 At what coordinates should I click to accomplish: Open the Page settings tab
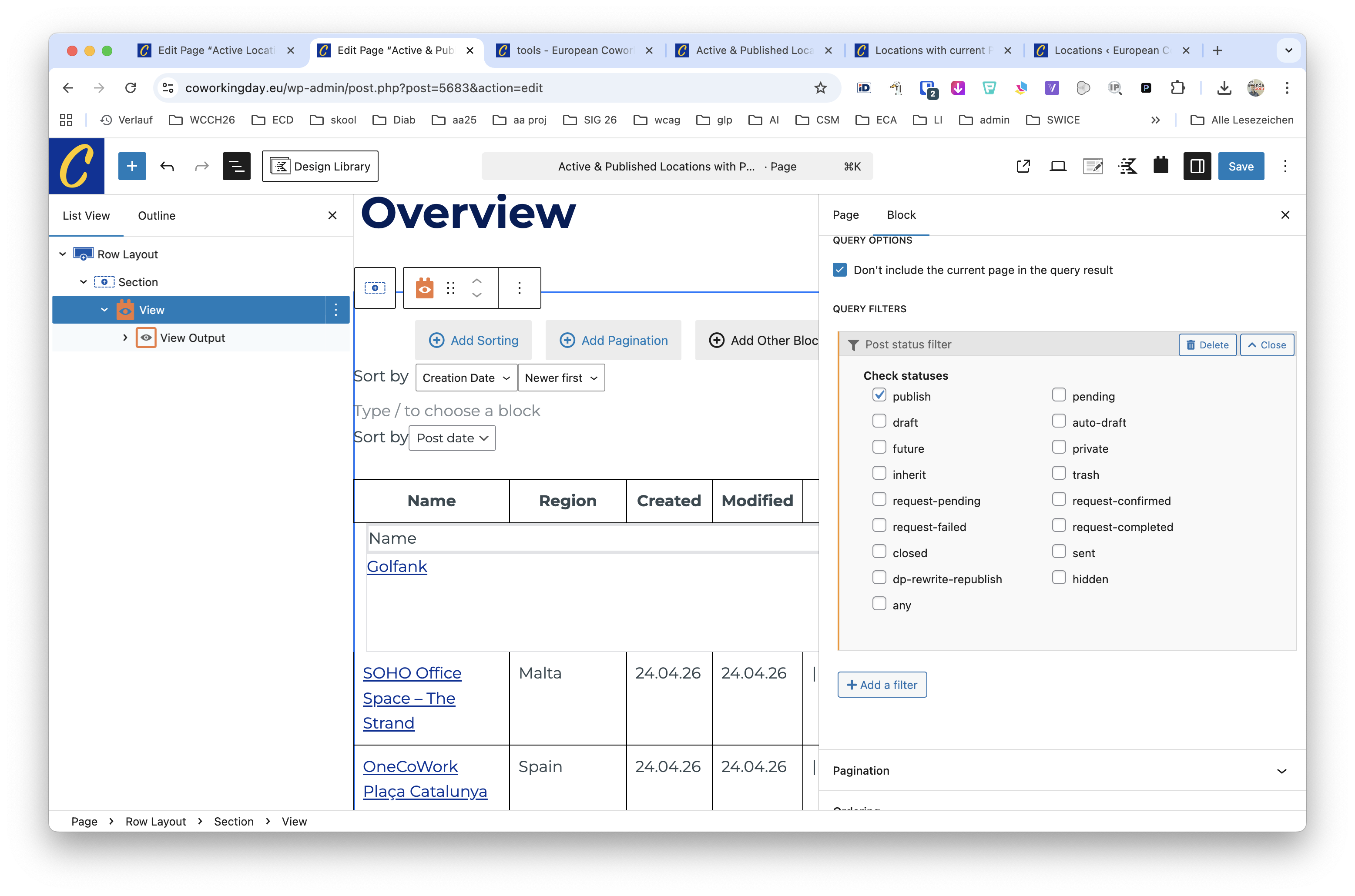[846, 215]
